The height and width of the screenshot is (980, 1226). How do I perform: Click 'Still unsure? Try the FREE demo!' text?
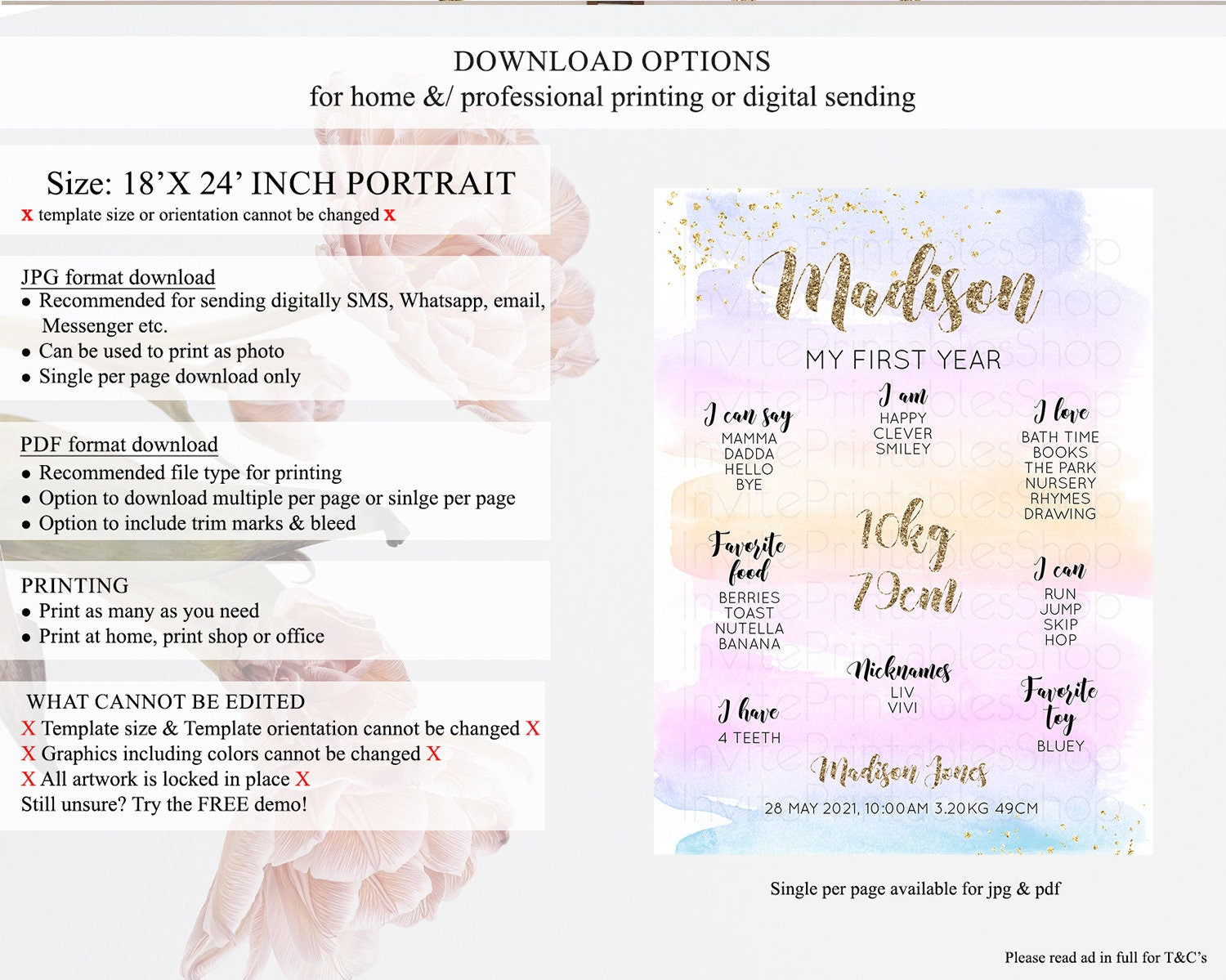pos(164,804)
